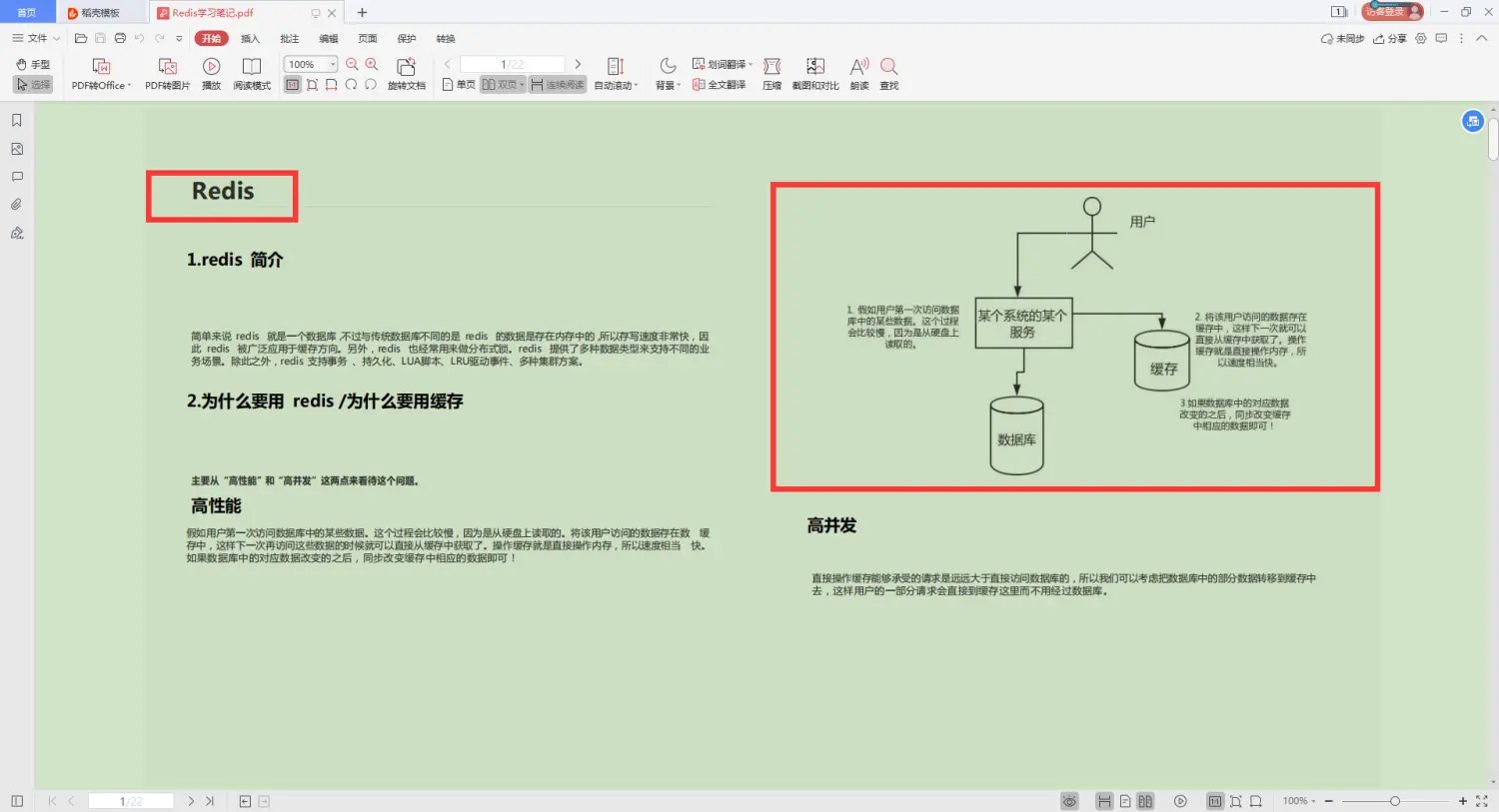Click the 分享 share button
1499x812 pixels.
click(x=1390, y=38)
